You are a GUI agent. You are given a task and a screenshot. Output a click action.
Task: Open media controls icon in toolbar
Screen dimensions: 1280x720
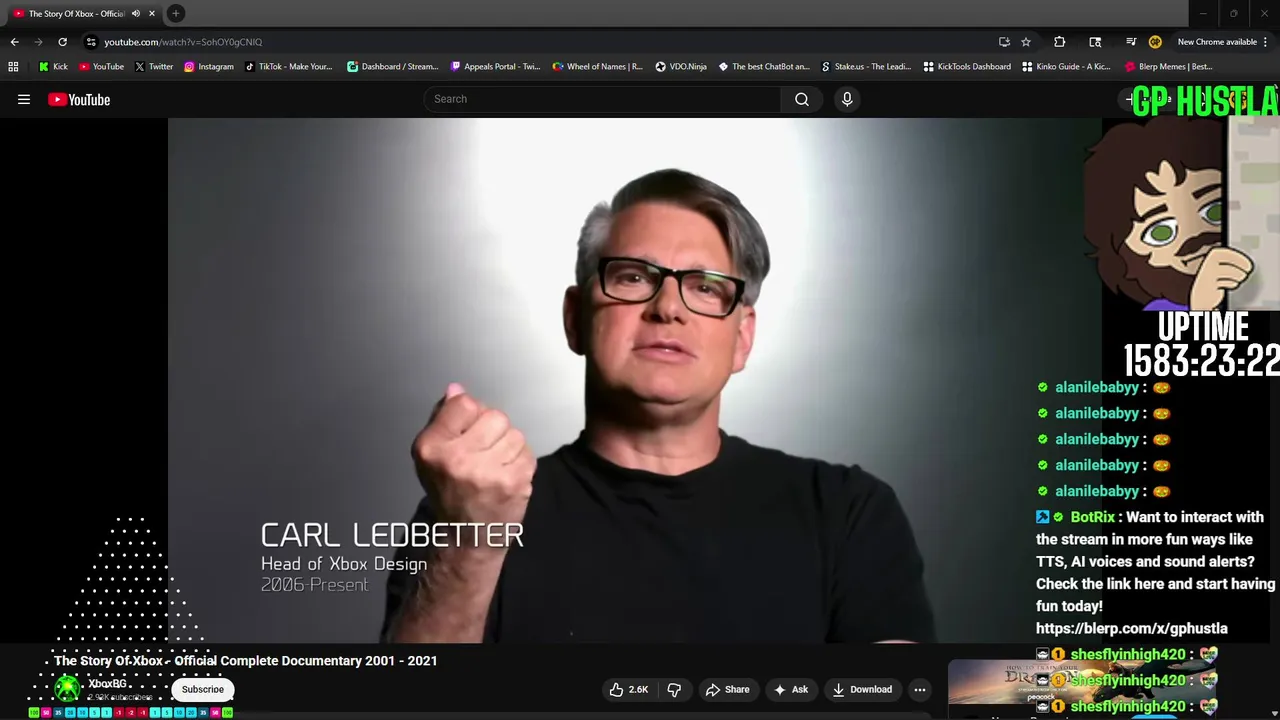1131,42
